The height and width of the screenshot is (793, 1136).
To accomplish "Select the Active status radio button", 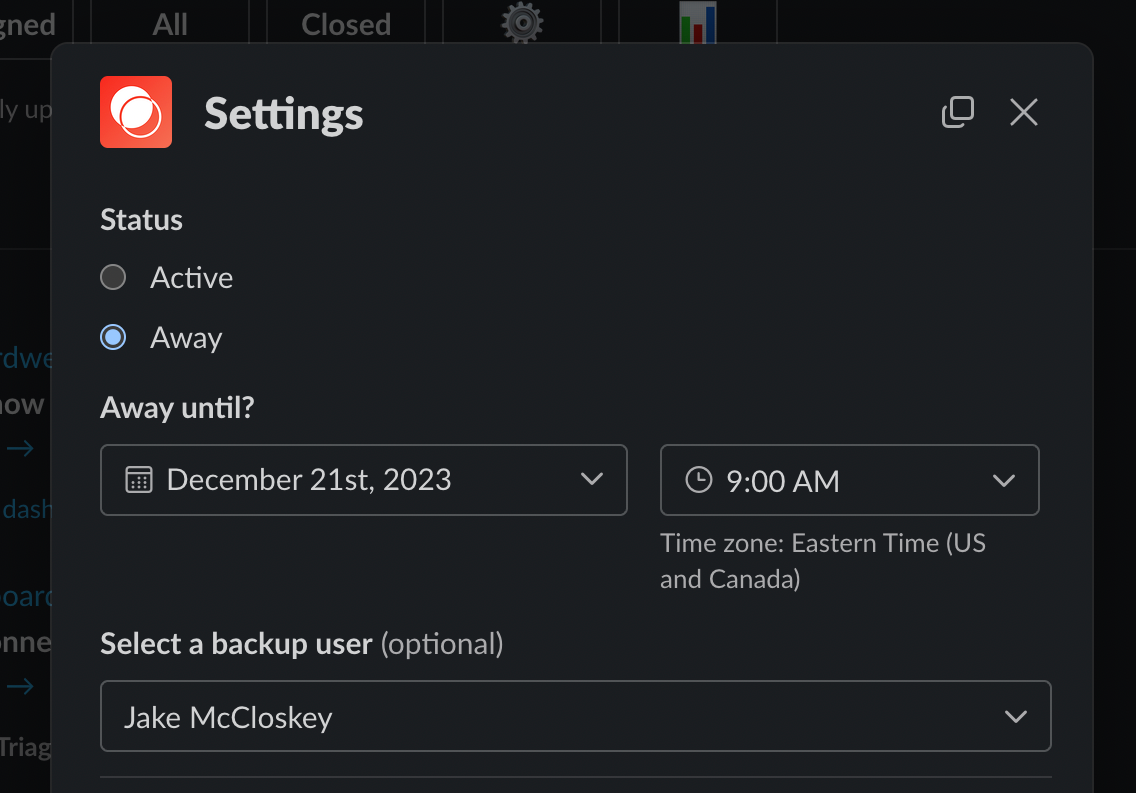I will [113, 277].
